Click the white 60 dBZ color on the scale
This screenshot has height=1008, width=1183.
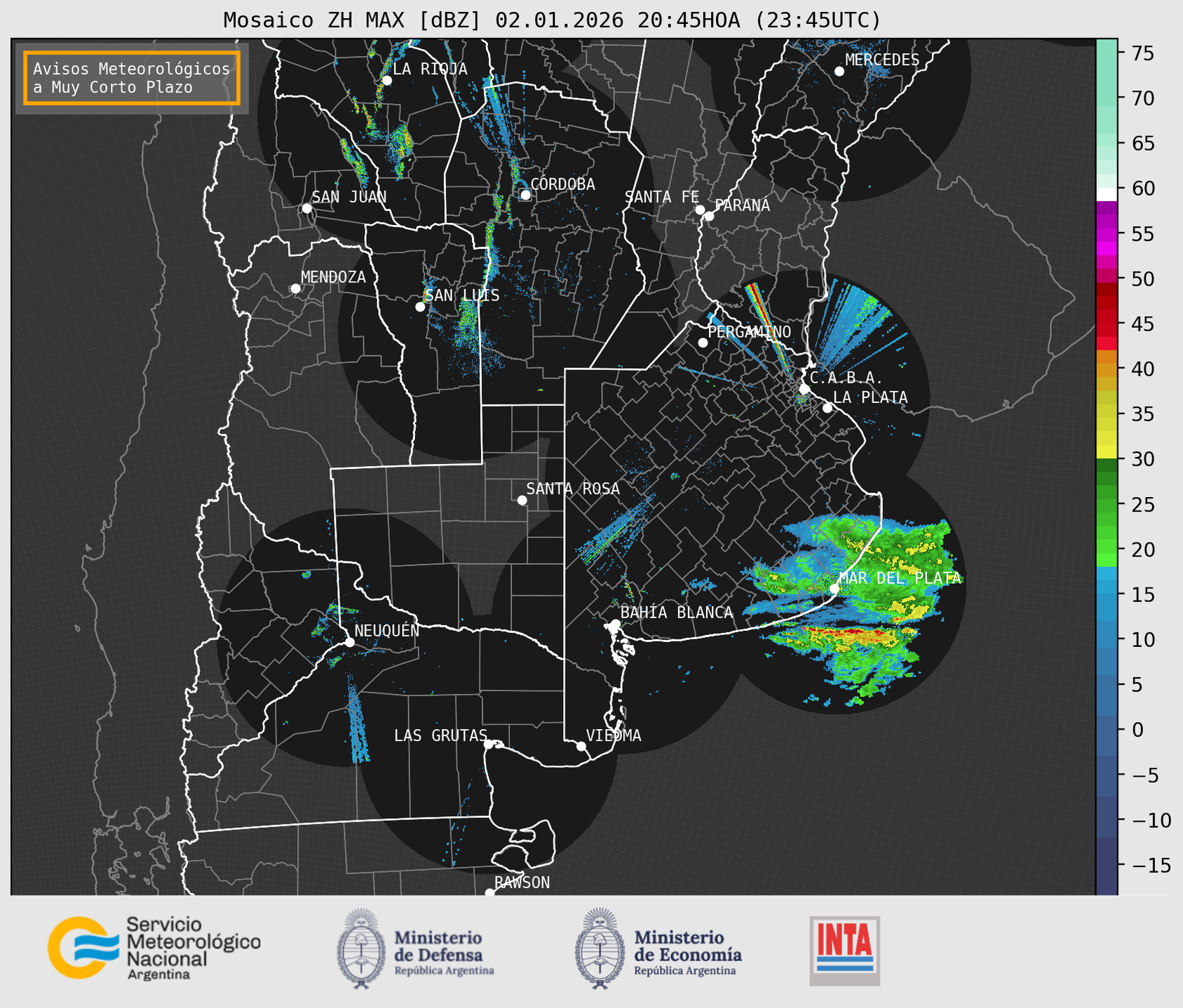[1107, 194]
